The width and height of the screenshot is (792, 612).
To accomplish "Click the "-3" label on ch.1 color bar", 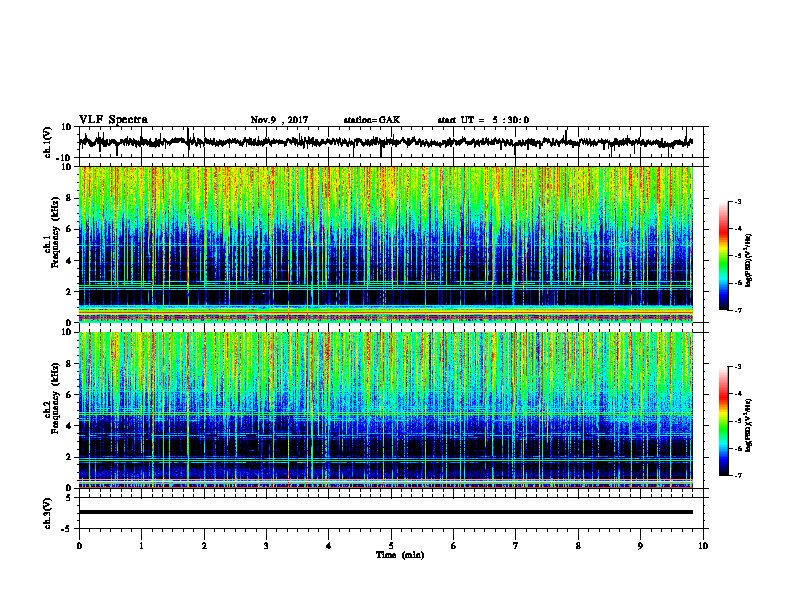I will coord(737,201).
